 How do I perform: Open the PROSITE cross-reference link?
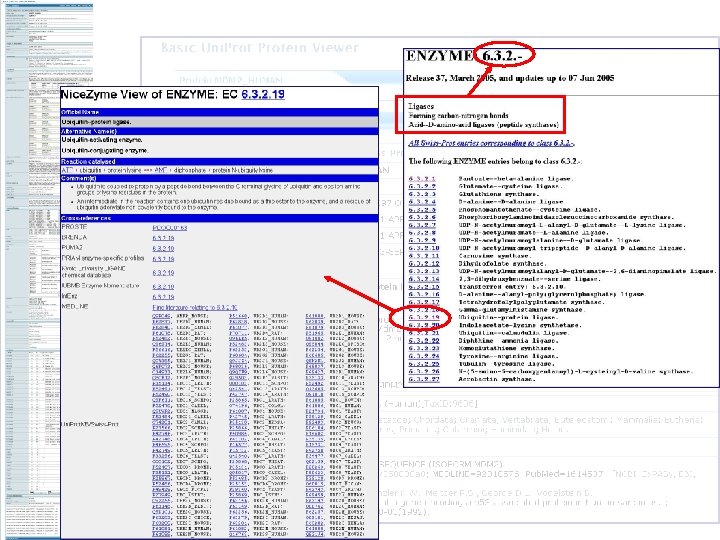pos(169,228)
